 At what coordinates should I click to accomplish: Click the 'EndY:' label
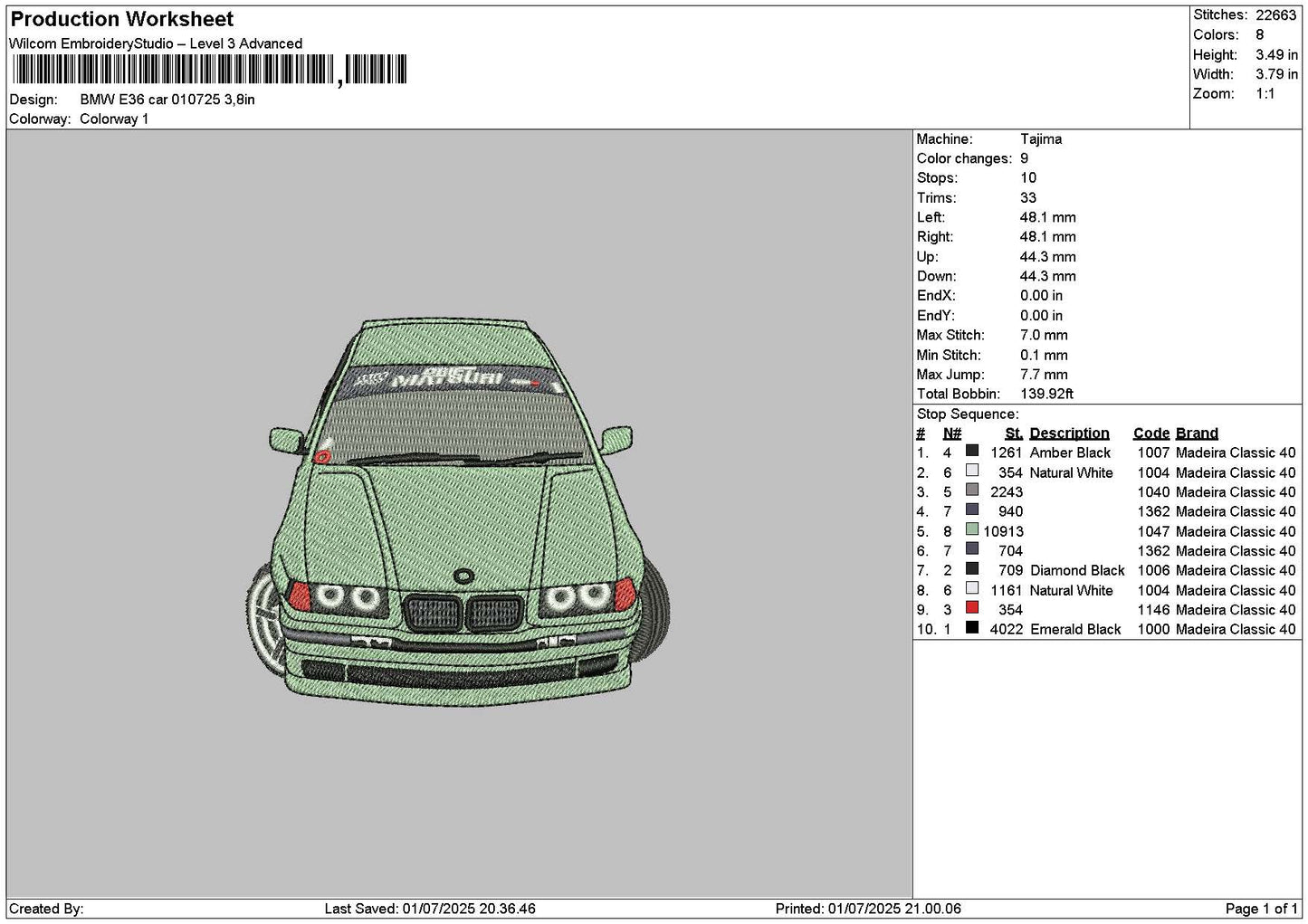coord(935,316)
